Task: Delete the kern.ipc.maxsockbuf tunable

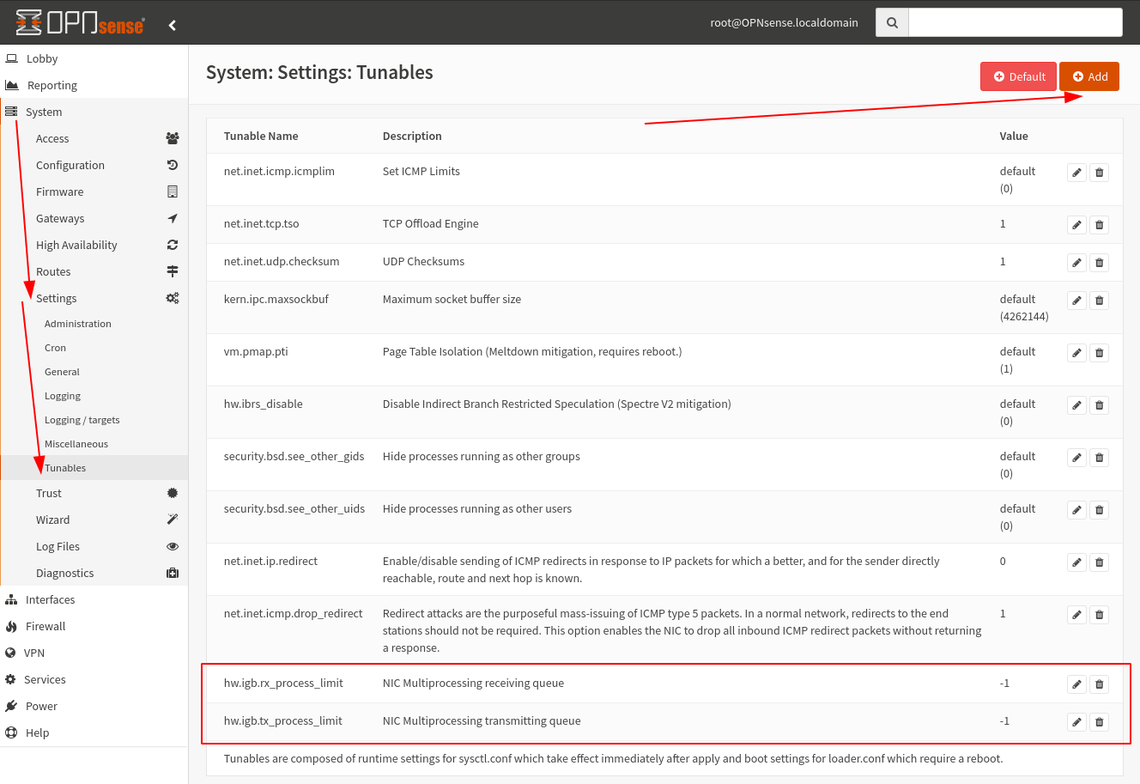Action: (x=1099, y=300)
